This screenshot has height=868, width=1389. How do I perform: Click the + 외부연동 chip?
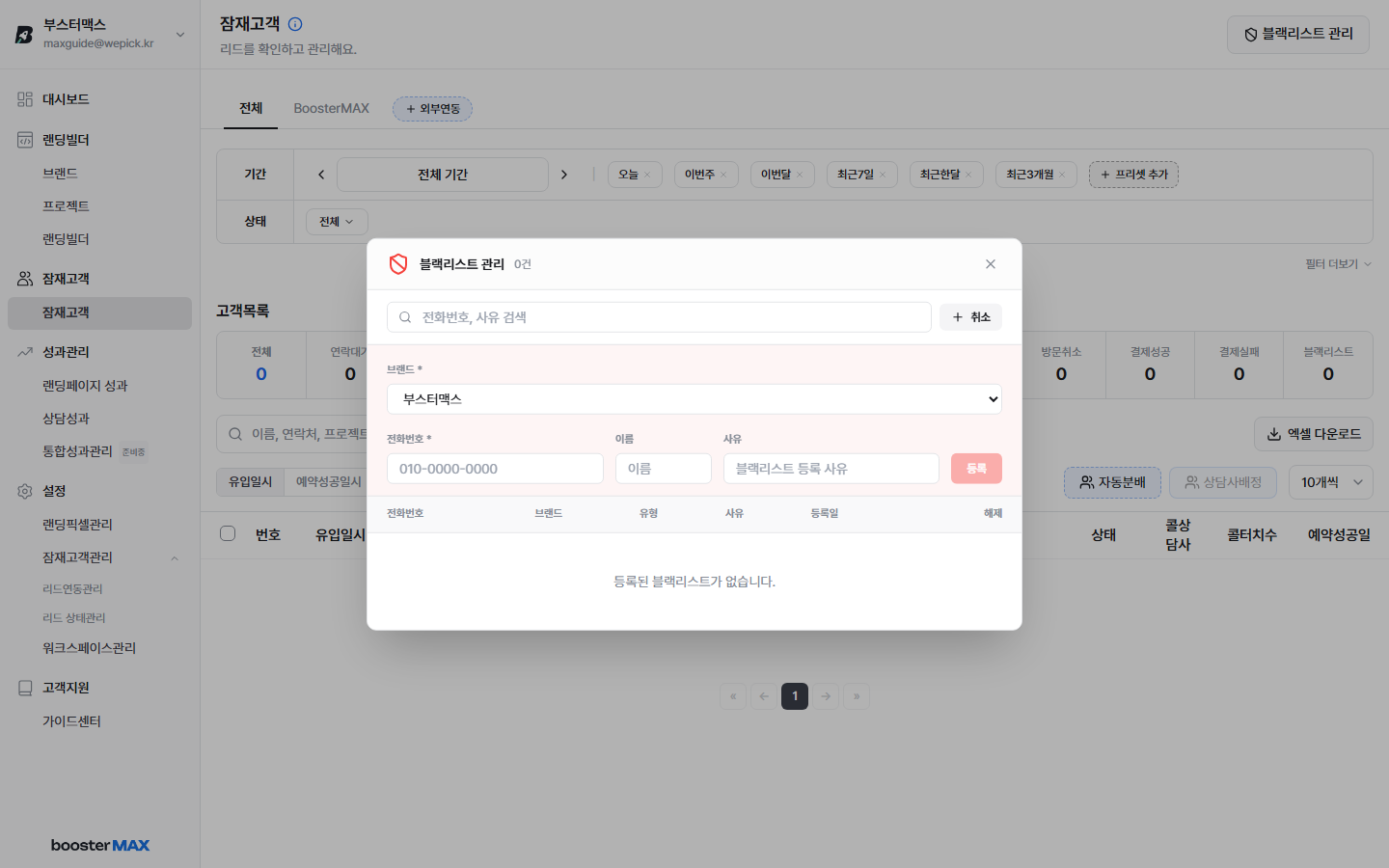432,109
